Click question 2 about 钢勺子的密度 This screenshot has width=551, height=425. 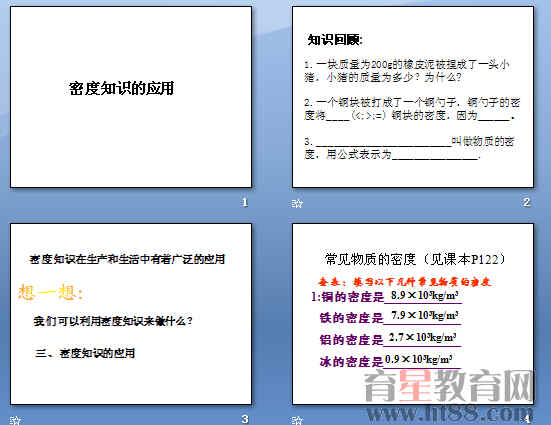tap(412, 109)
